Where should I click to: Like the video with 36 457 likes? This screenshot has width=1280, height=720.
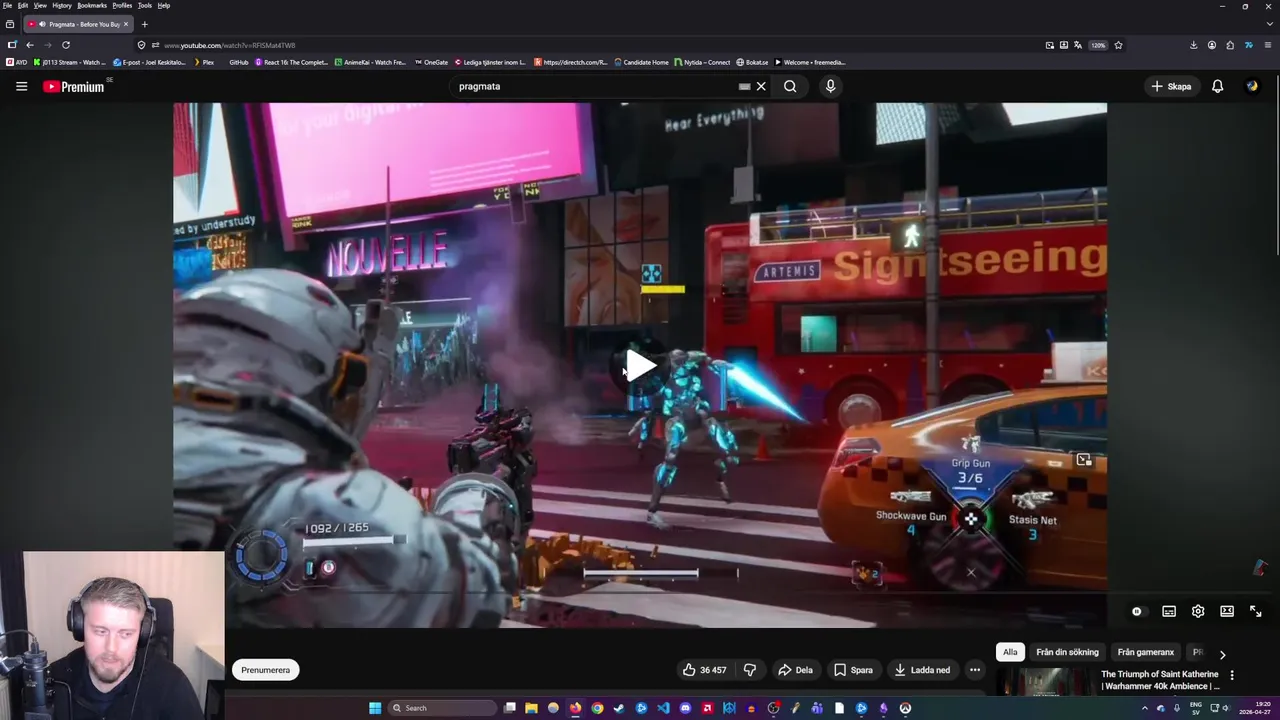pyautogui.click(x=704, y=670)
